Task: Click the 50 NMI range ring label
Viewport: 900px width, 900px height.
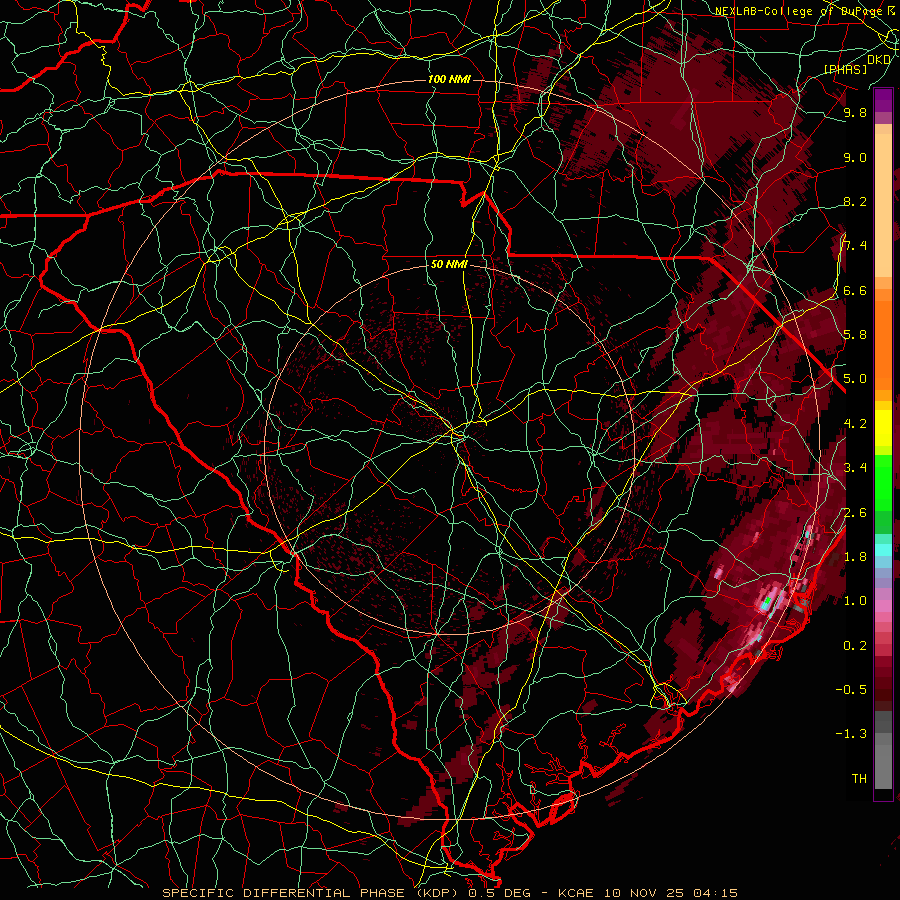Action: pos(449,264)
